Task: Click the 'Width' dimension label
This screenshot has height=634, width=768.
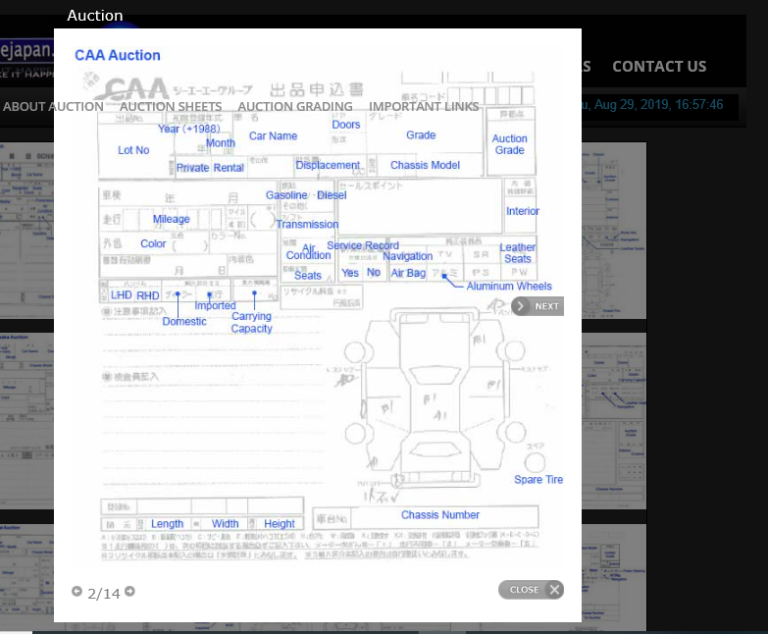Action: pos(225,524)
